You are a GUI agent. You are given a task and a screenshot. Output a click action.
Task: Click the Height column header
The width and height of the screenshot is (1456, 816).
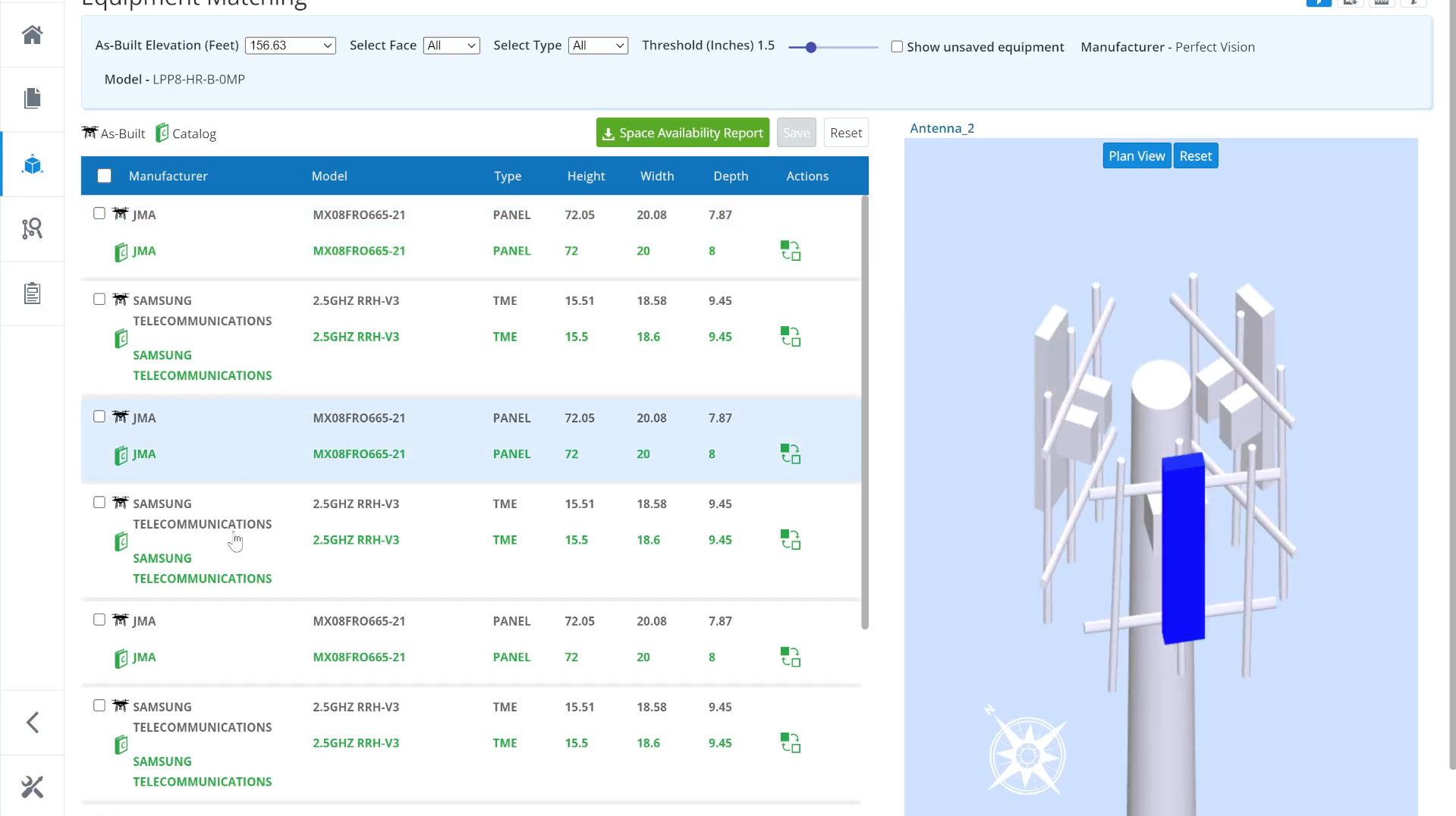[x=586, y=176]
